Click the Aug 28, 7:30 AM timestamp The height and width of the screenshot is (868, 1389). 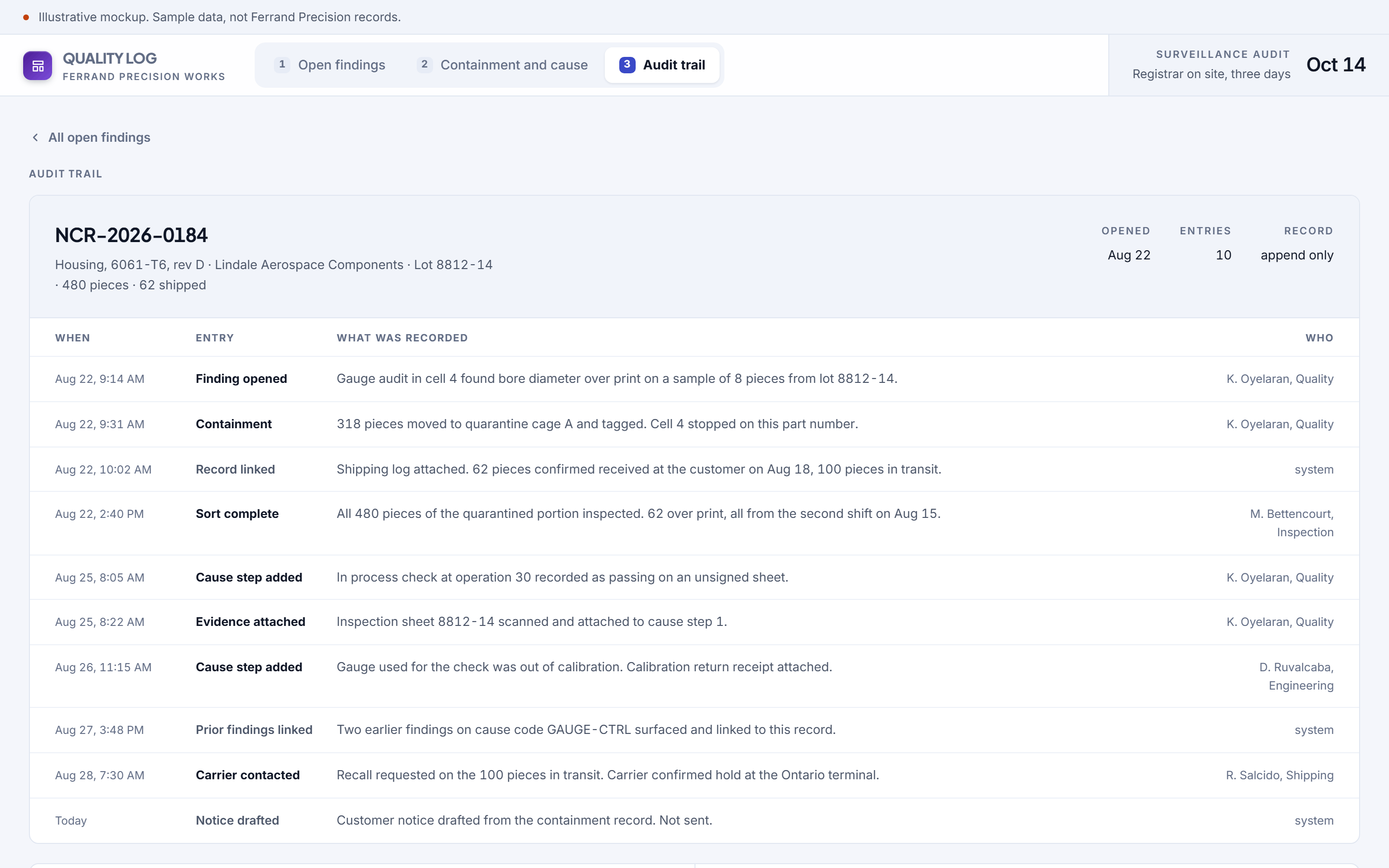tap(100, 775)
